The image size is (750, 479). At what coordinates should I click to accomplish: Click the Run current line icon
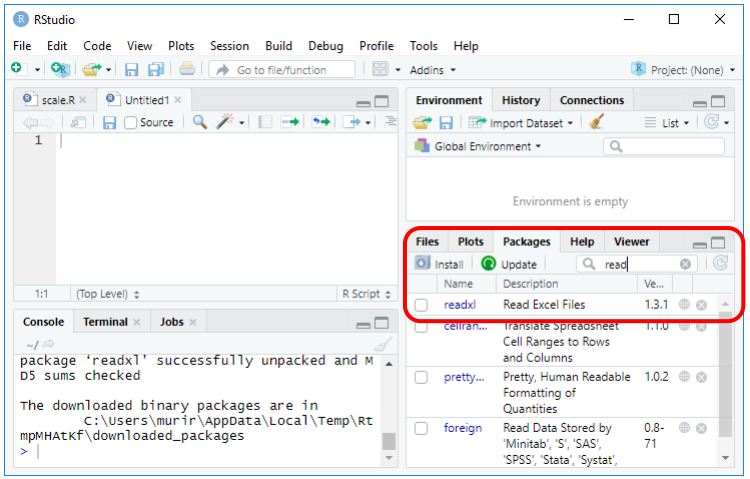click(x=290, y=122)
